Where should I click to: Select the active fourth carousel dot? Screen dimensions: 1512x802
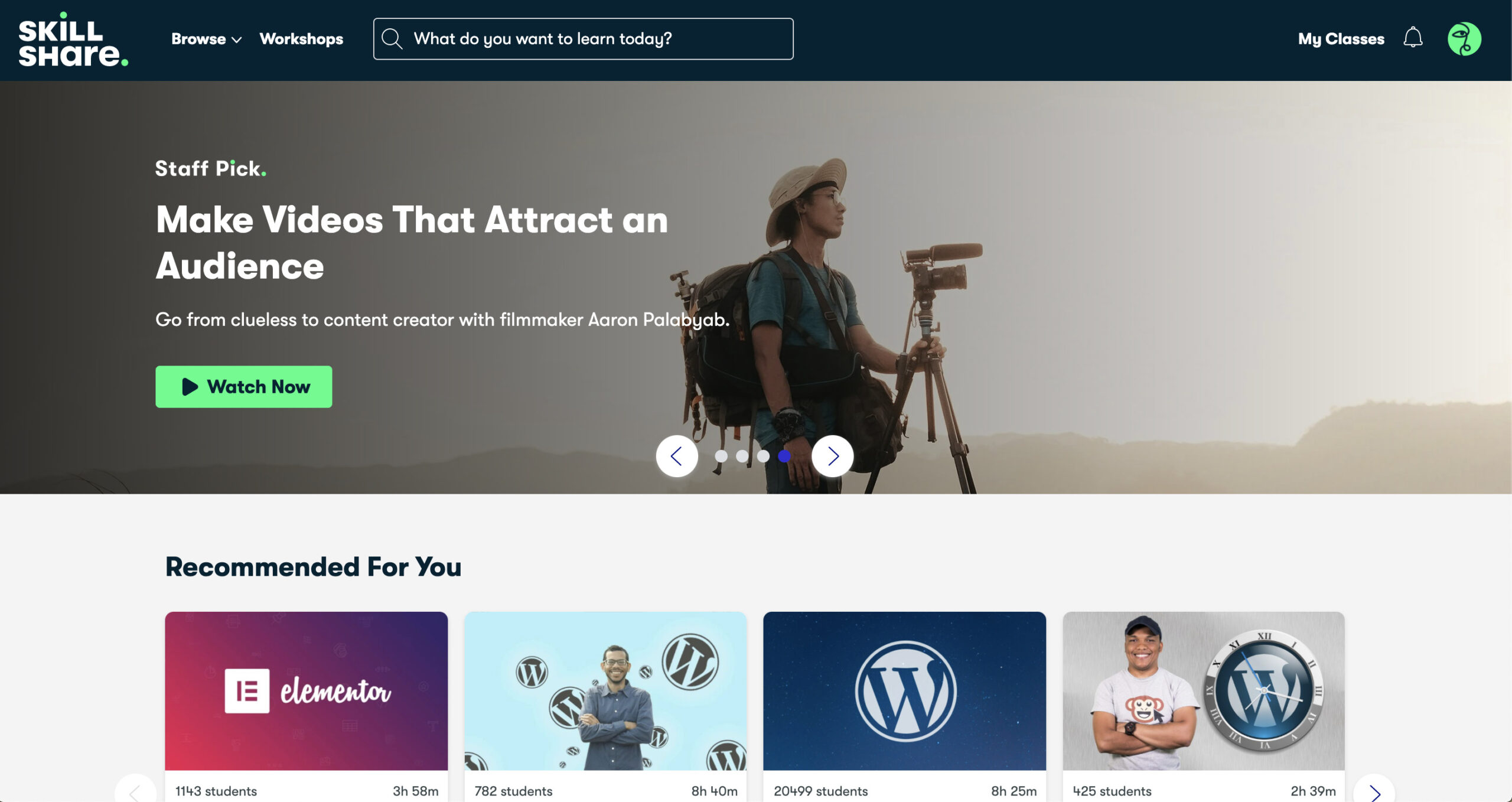[x=784, y=456]
